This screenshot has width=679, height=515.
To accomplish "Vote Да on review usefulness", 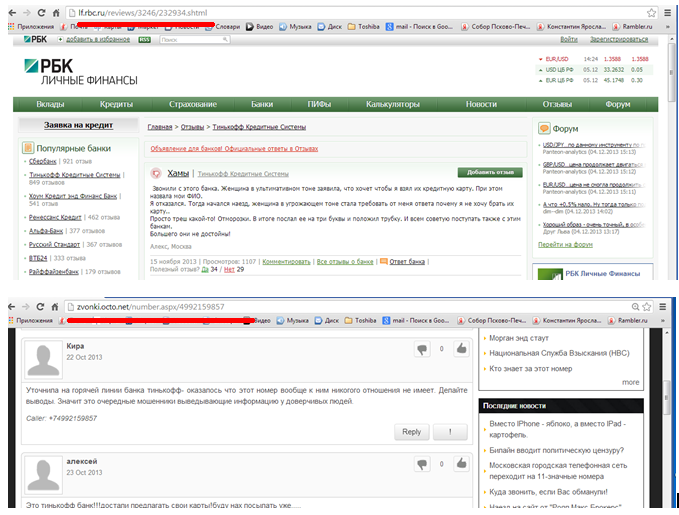I will tap(204, 269).
